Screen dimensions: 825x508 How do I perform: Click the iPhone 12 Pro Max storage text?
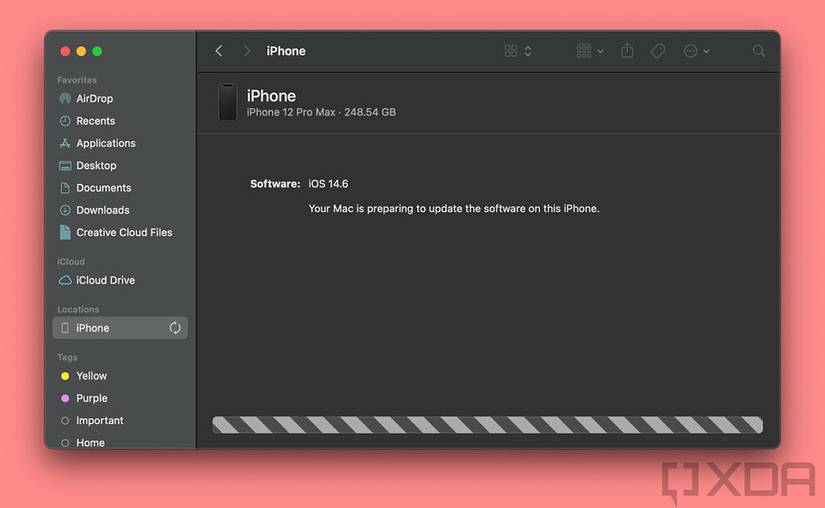click(x=321, y=113)
